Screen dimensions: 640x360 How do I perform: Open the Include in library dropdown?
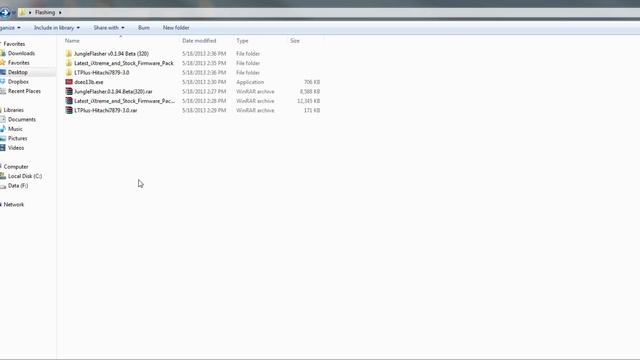click(x=57, y=28)
